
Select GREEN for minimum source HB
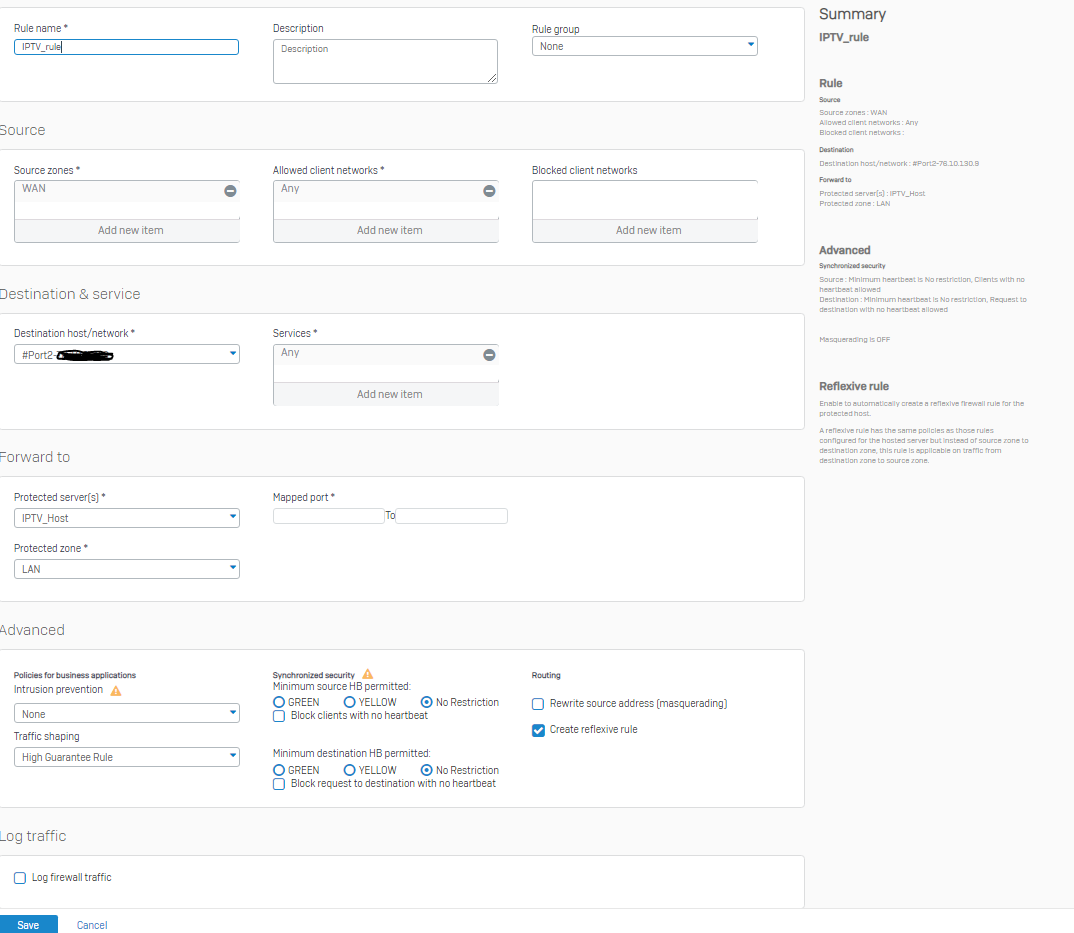pos(279,703)
